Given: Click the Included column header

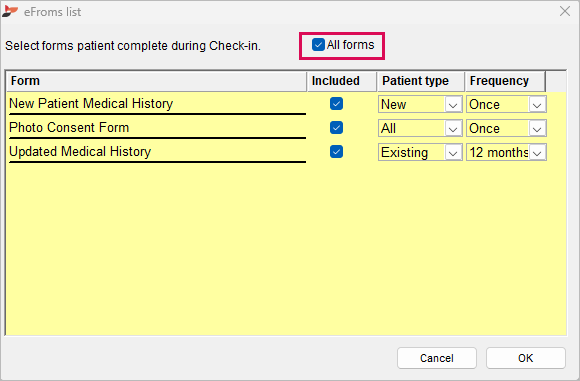Looking at the screenshot, I should (342, 81).
